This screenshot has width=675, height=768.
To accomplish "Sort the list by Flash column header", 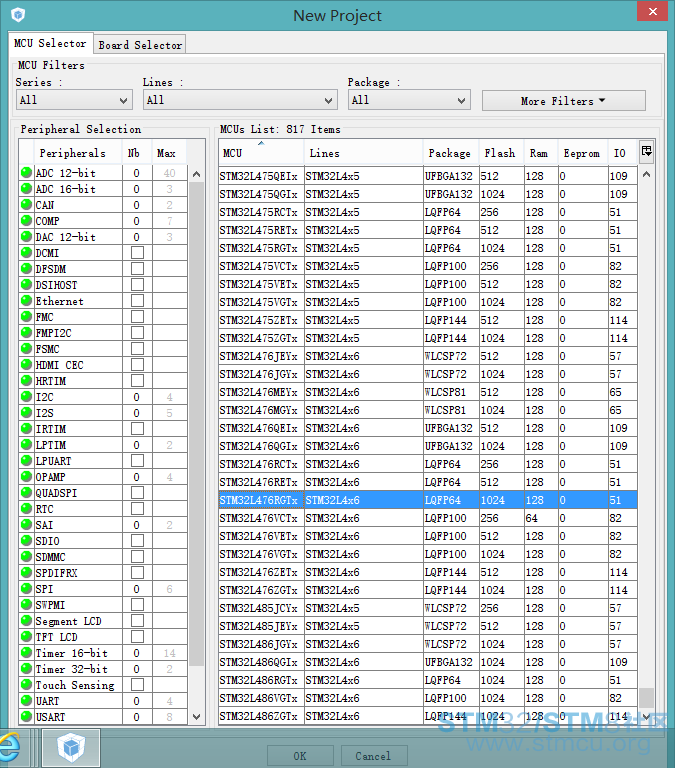I will 500,153.
